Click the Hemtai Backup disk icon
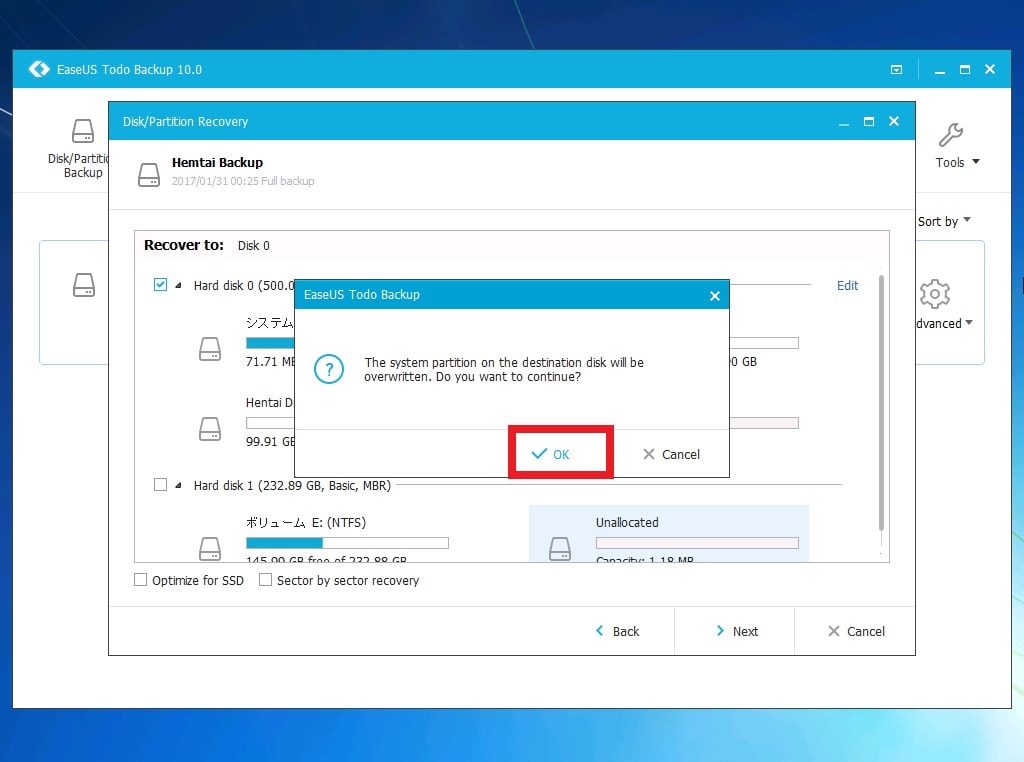The height and width of the screenshot is (762, 1024). click(x=149, y=174)
